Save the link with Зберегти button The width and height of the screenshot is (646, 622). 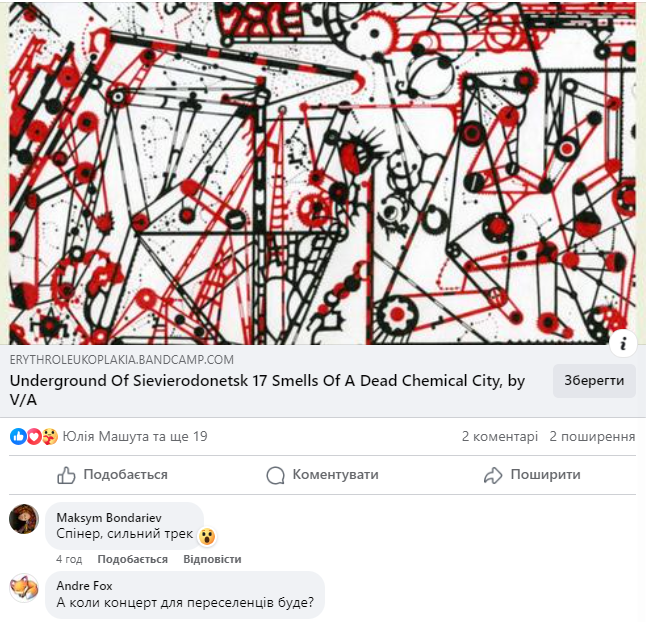tap(594, 381)
